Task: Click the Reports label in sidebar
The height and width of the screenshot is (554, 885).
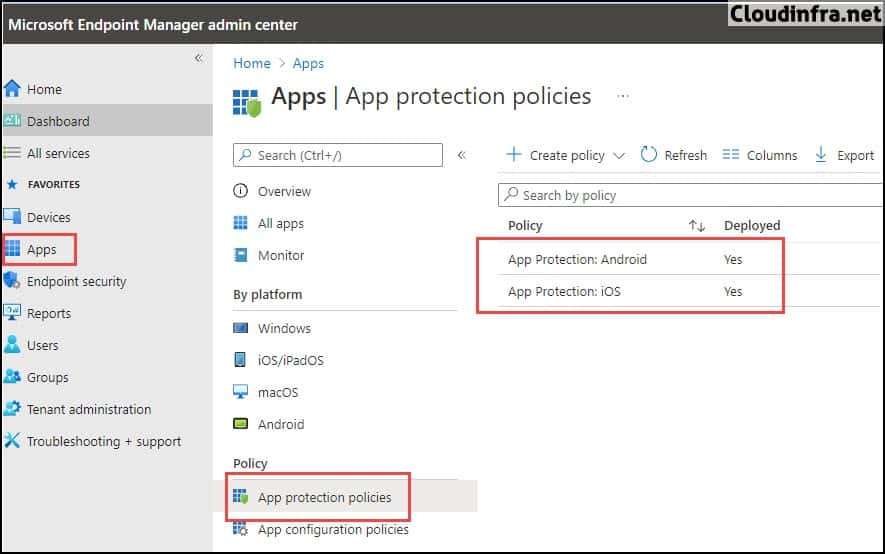Action: [x=49, y=314]
